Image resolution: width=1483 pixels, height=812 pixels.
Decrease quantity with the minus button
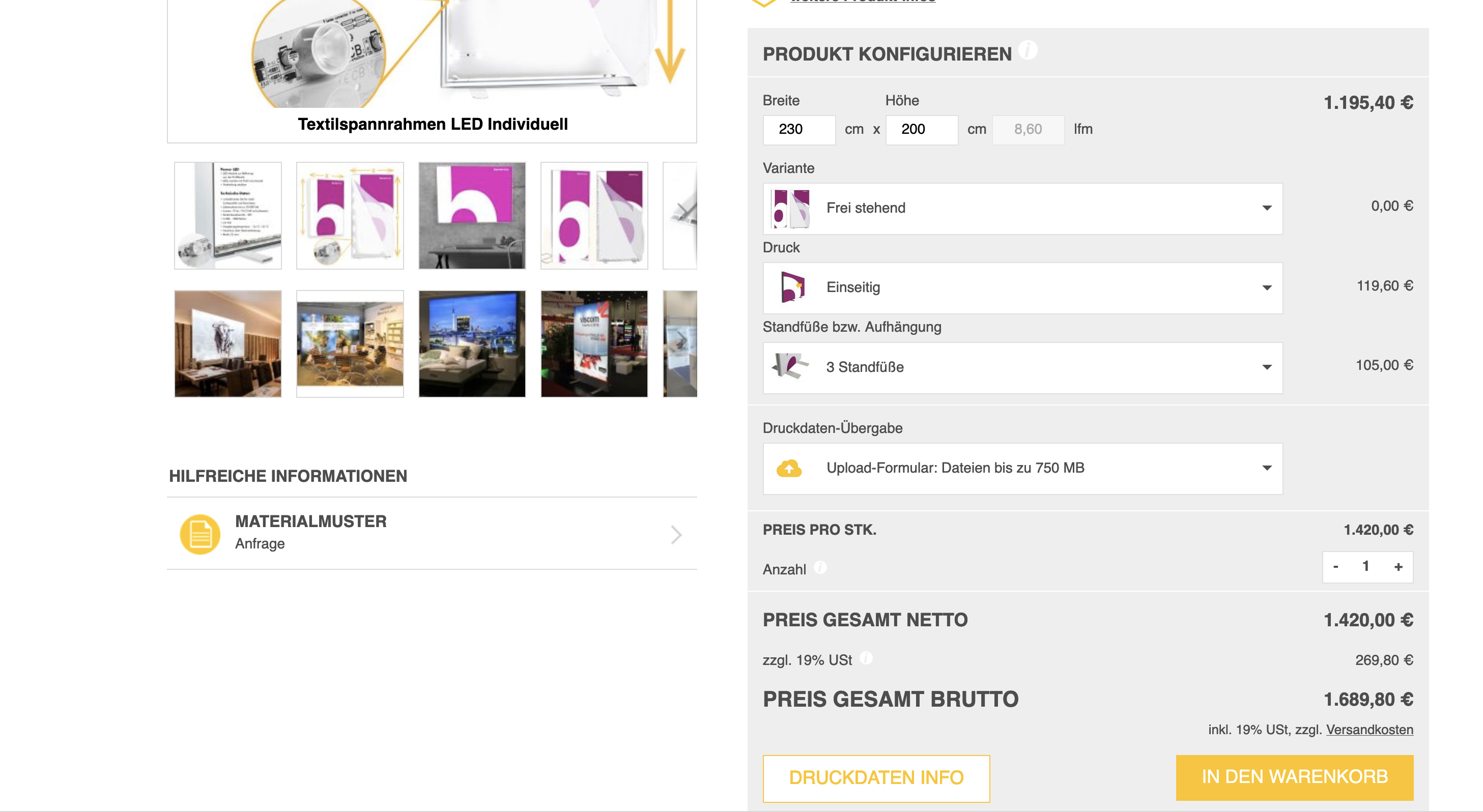1335,567
